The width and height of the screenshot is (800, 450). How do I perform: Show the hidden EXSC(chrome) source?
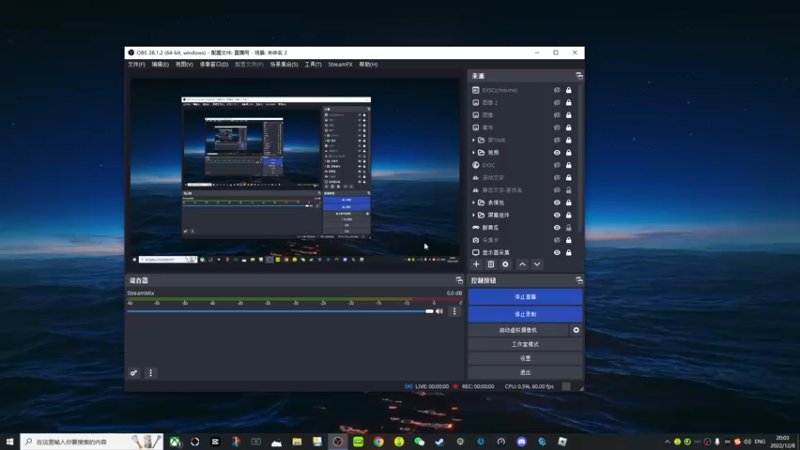(557, 90)
